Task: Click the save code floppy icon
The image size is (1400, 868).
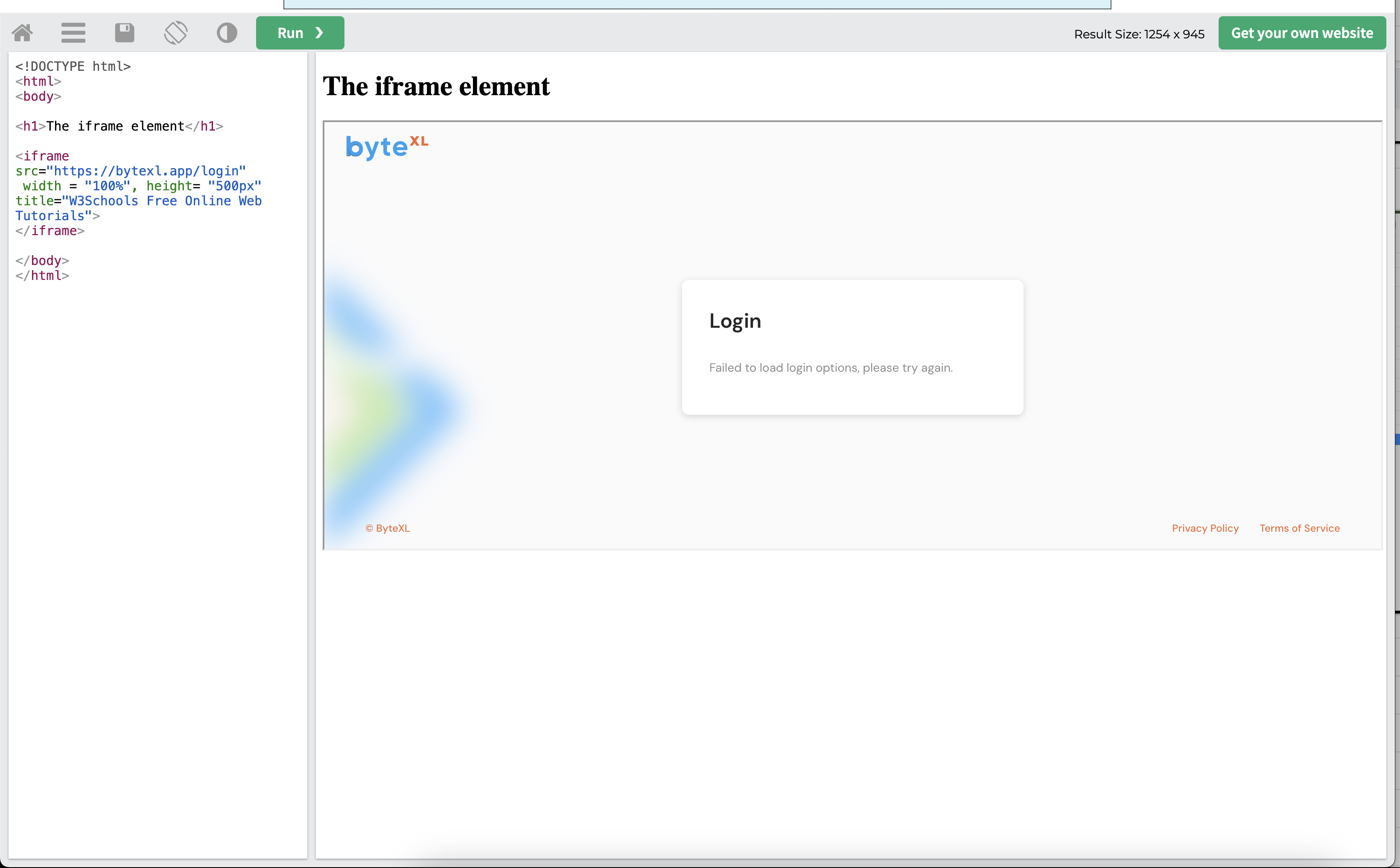Action: click(125, 33)
